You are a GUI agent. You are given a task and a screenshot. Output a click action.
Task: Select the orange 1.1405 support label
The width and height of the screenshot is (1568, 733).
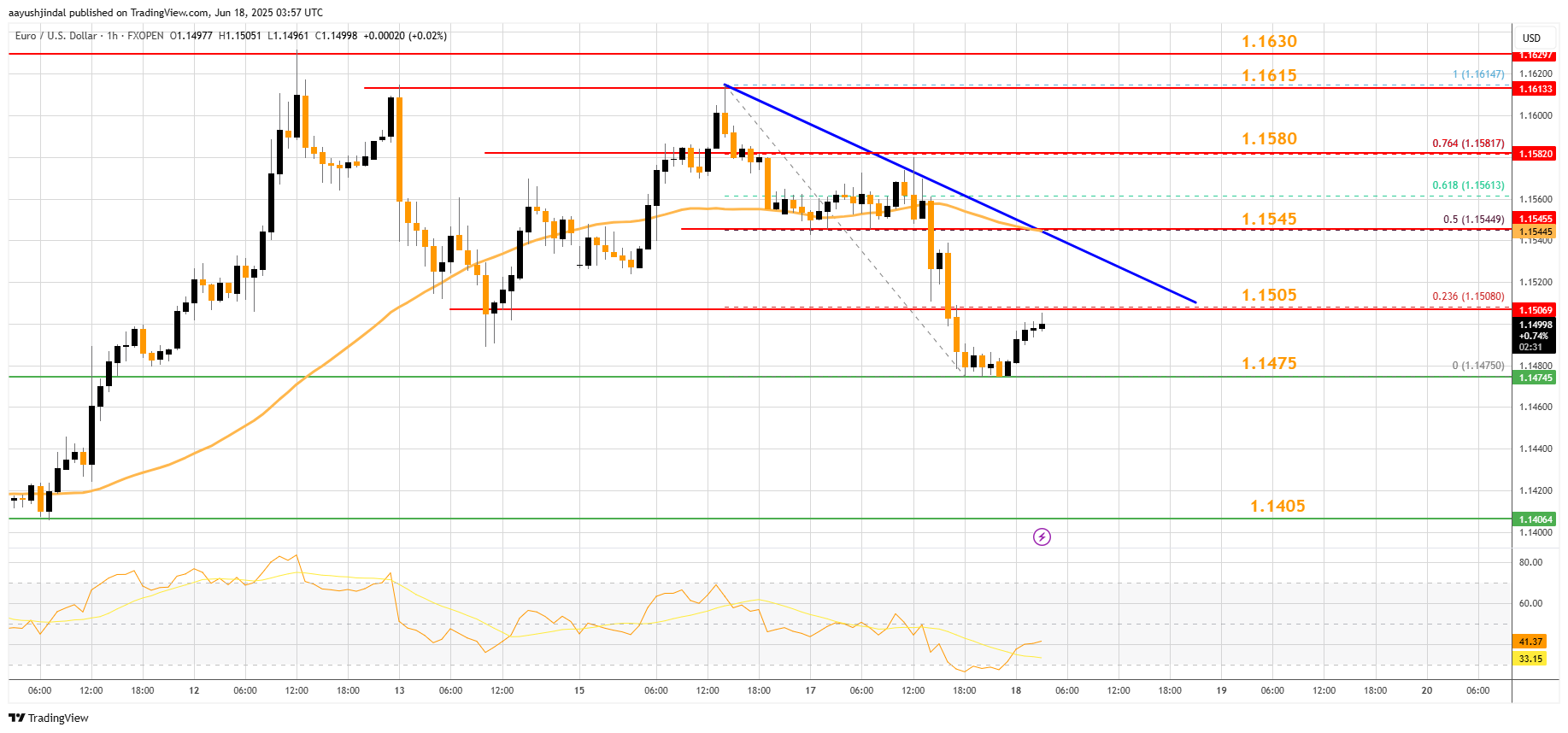click(x=1277, y=506)
